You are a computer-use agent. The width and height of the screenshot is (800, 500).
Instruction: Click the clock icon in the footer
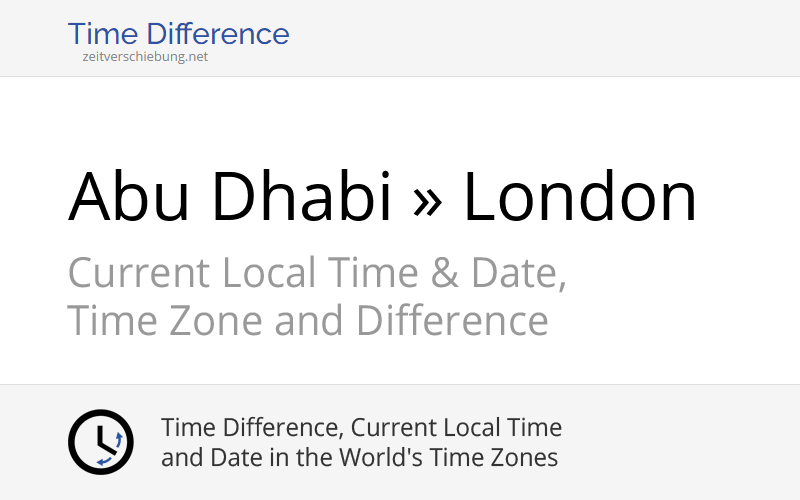tap(100, 442)
